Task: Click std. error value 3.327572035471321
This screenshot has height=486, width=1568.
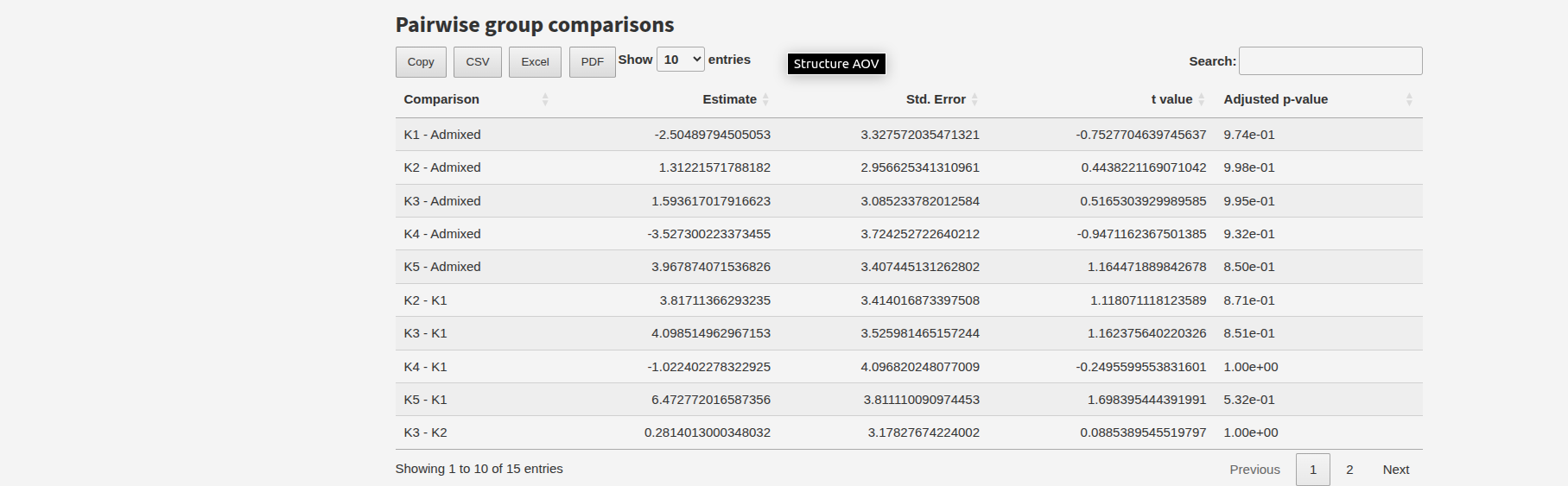Action: (x=920, y=135)
